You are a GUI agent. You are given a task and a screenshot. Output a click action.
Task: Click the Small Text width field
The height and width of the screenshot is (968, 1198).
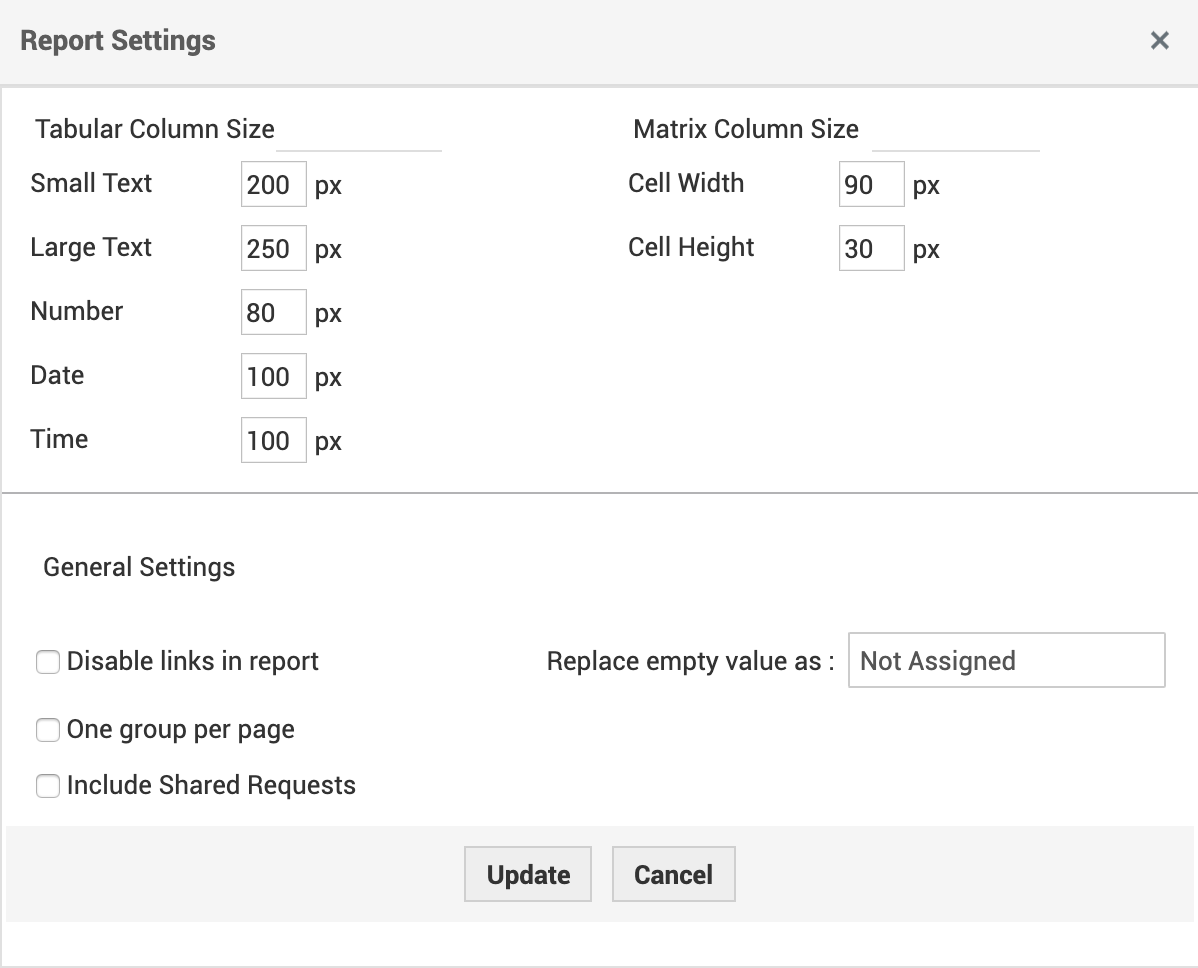[x=273, y=185]
